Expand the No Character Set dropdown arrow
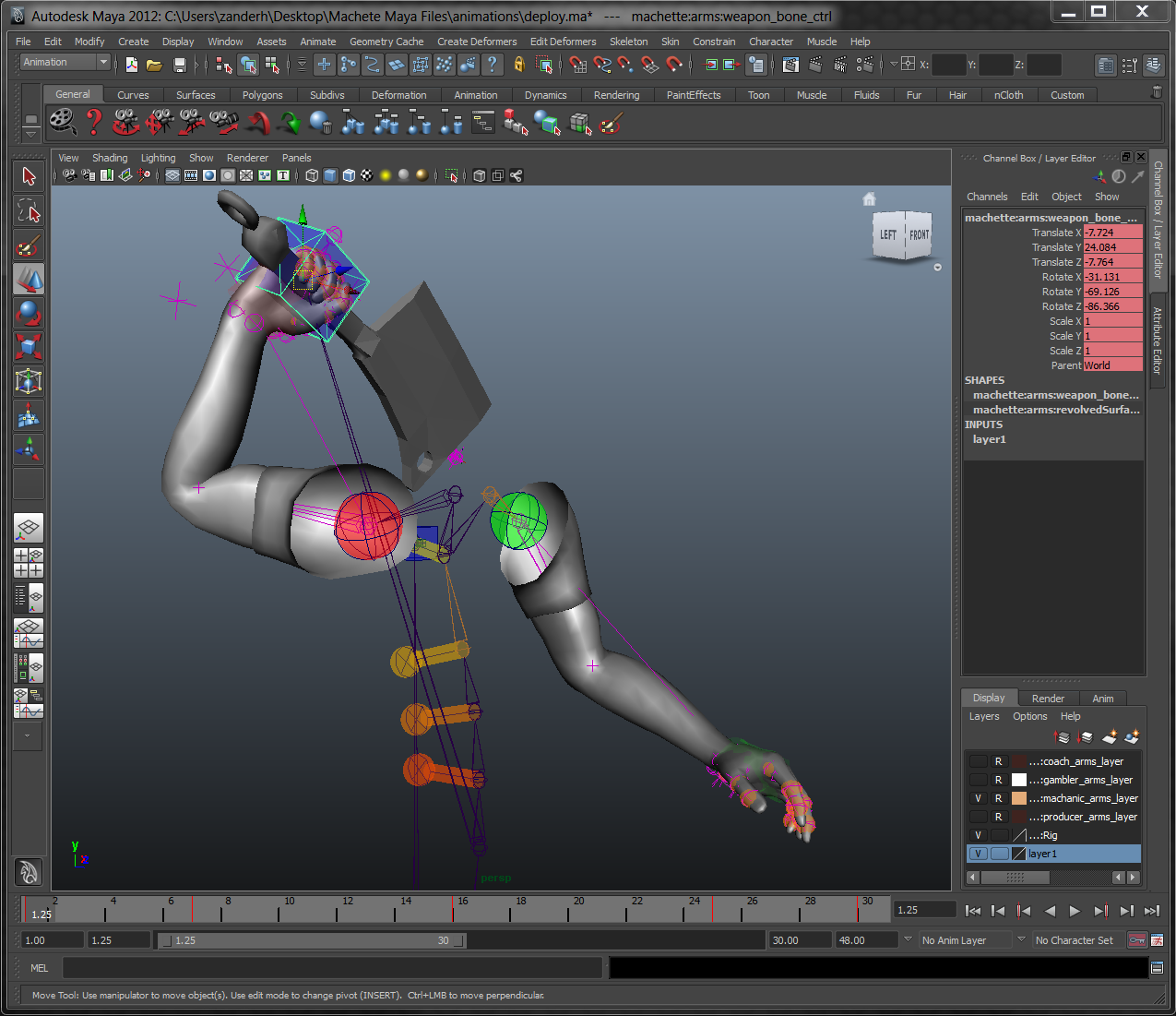This screenshot has height=1016, width=1176. click(x=1021, y=939)
